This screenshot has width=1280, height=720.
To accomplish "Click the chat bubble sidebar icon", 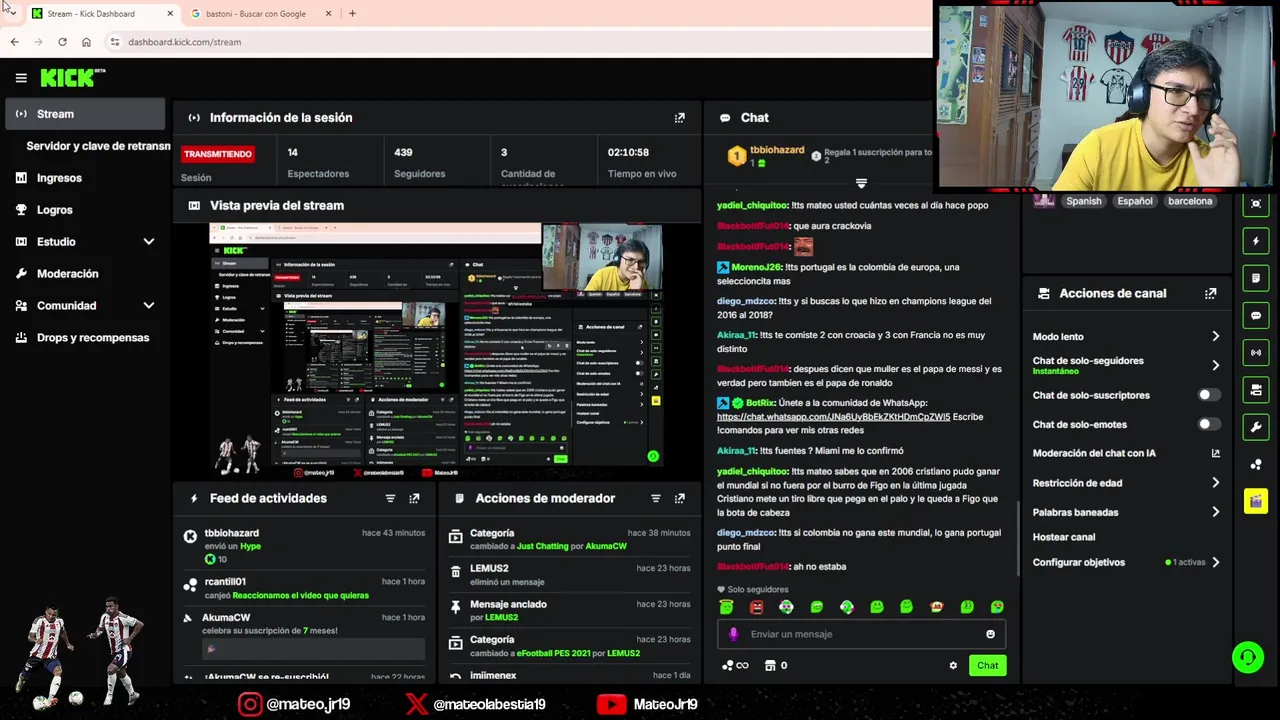I will (x=1256, y=316).
